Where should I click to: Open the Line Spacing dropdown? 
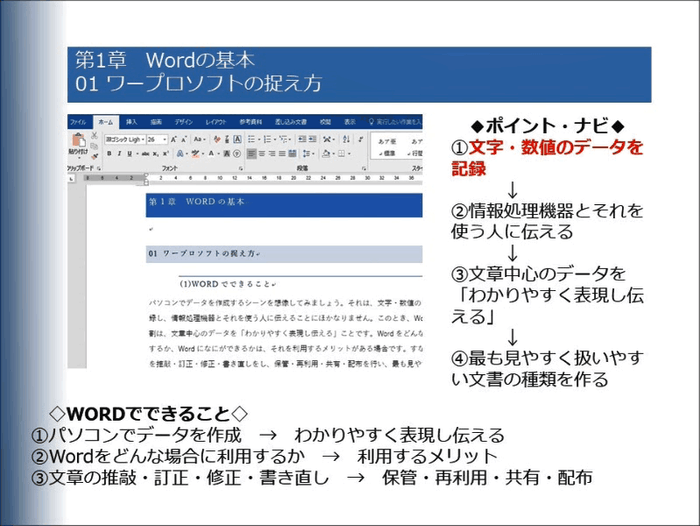pos(308,154)
